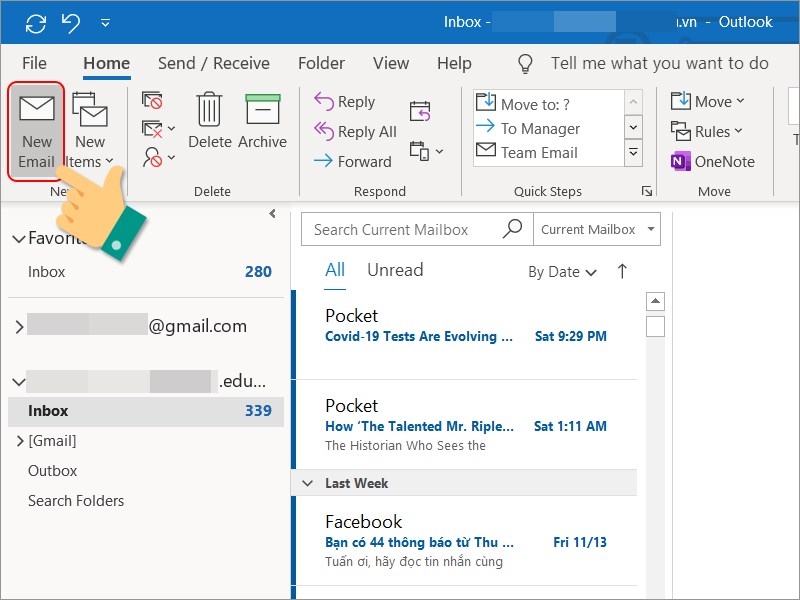This screenshot has width=800, height=600.
Task: Collapse the Favorites section
Action: pos(19,239)
